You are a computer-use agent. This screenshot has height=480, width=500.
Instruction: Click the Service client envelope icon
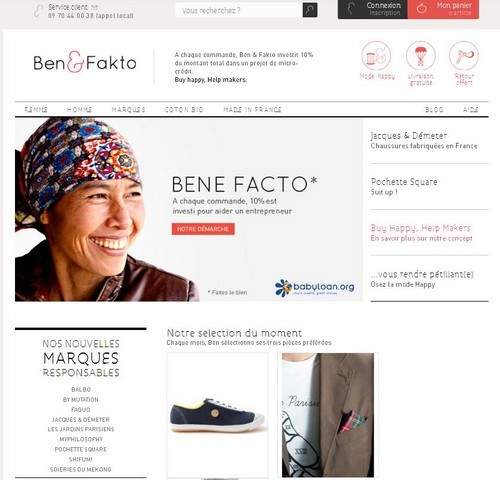tap(94, 7)
